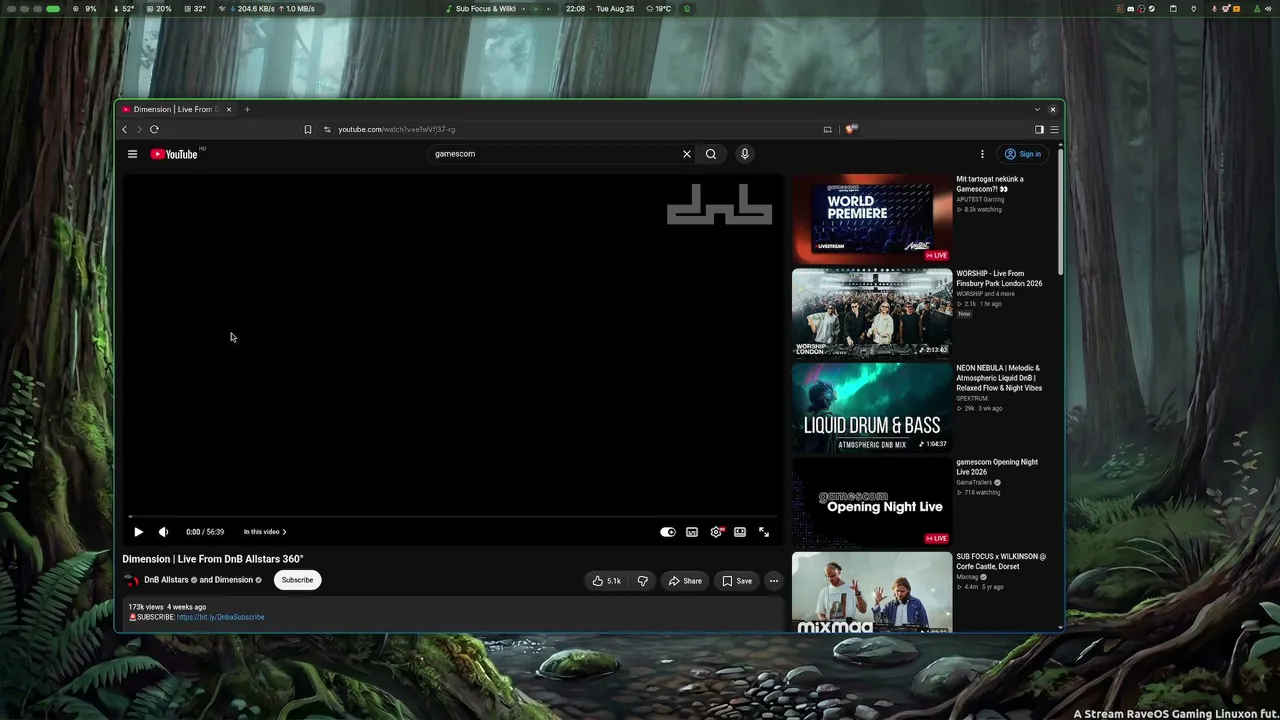Mute the video player volume
Screen dimensions: 1280x720
163,532
